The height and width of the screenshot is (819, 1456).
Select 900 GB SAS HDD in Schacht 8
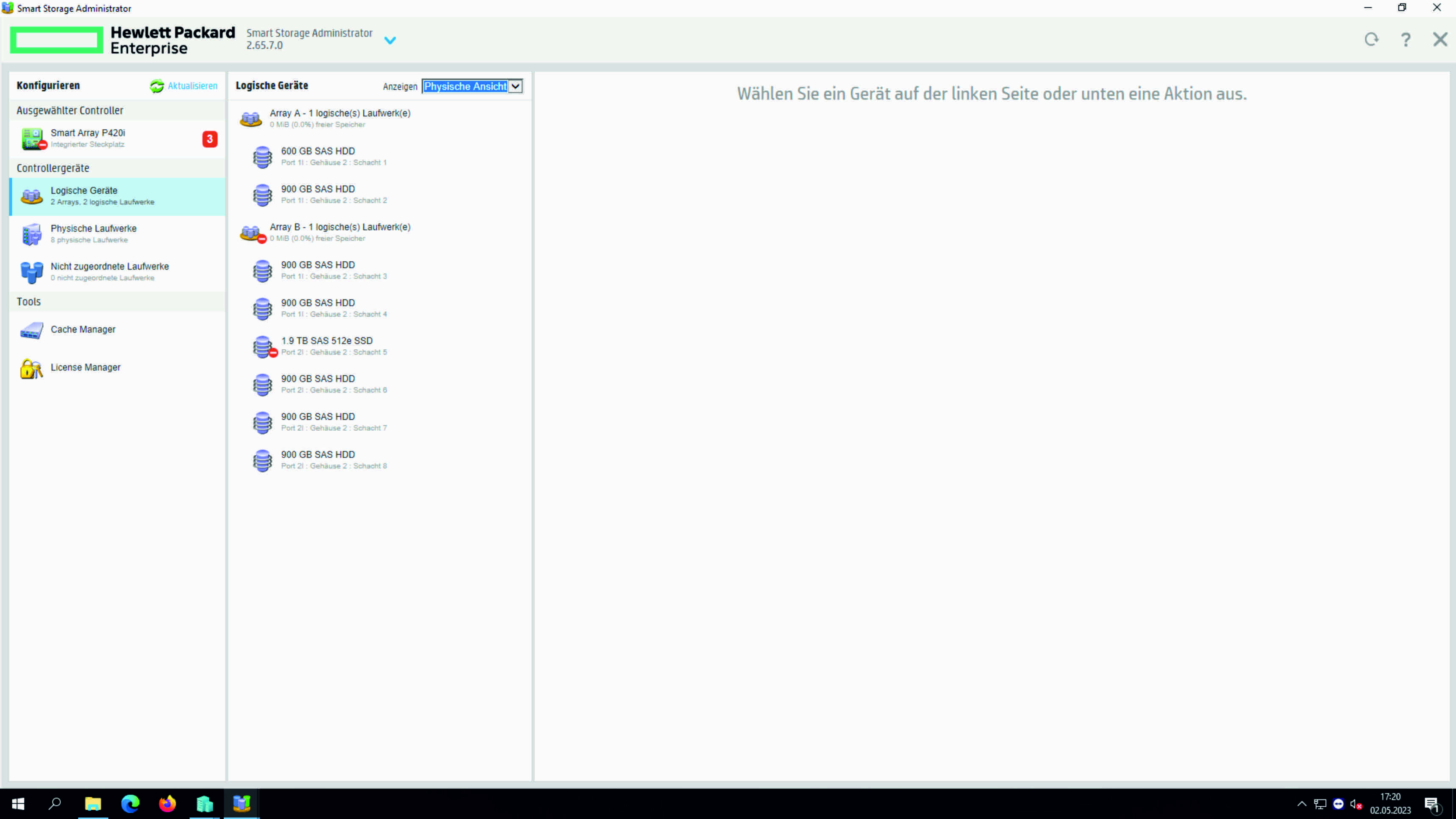[x=318, y=460]
